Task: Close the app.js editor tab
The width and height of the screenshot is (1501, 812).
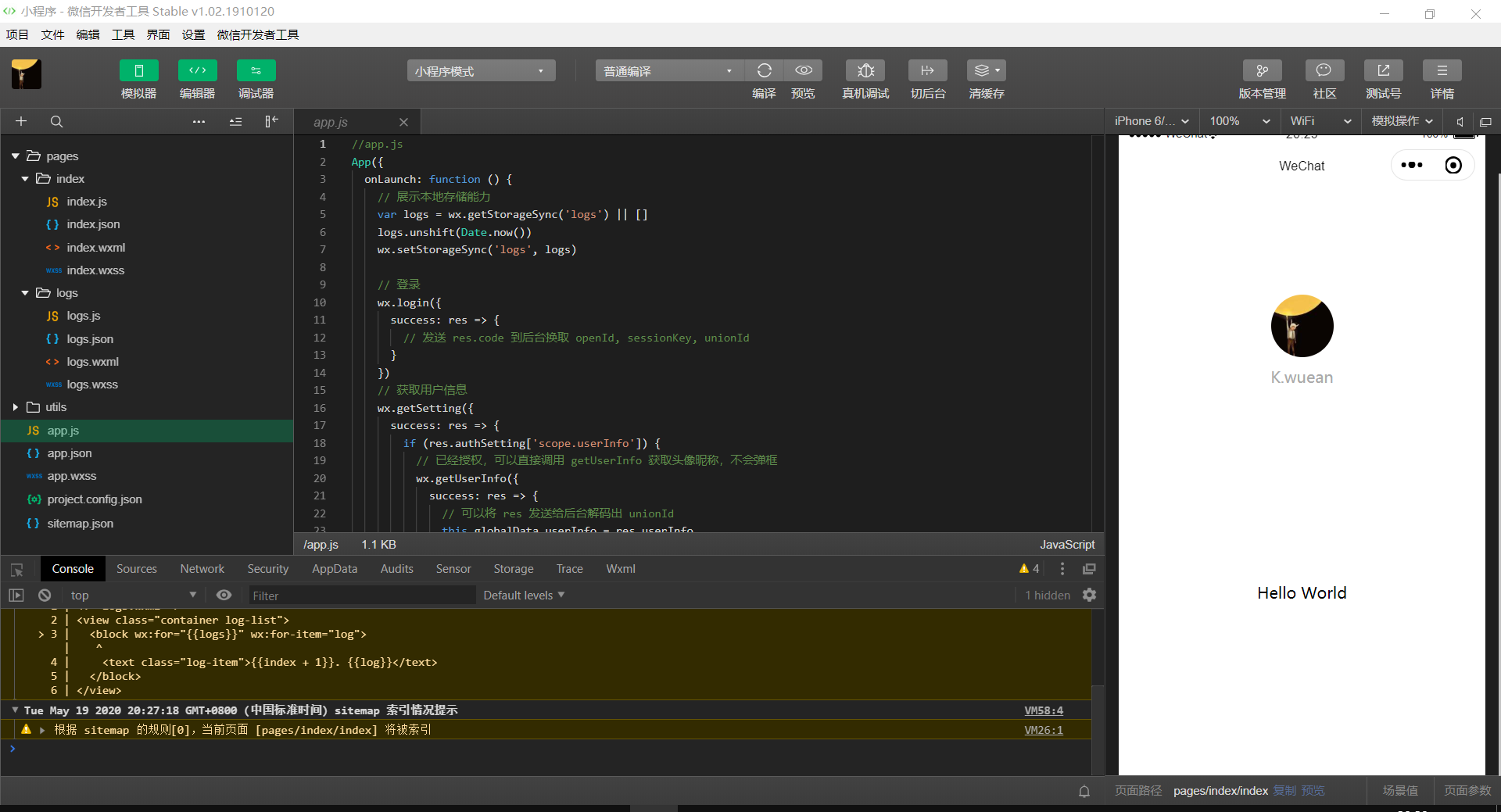Action: click(403, 122)
